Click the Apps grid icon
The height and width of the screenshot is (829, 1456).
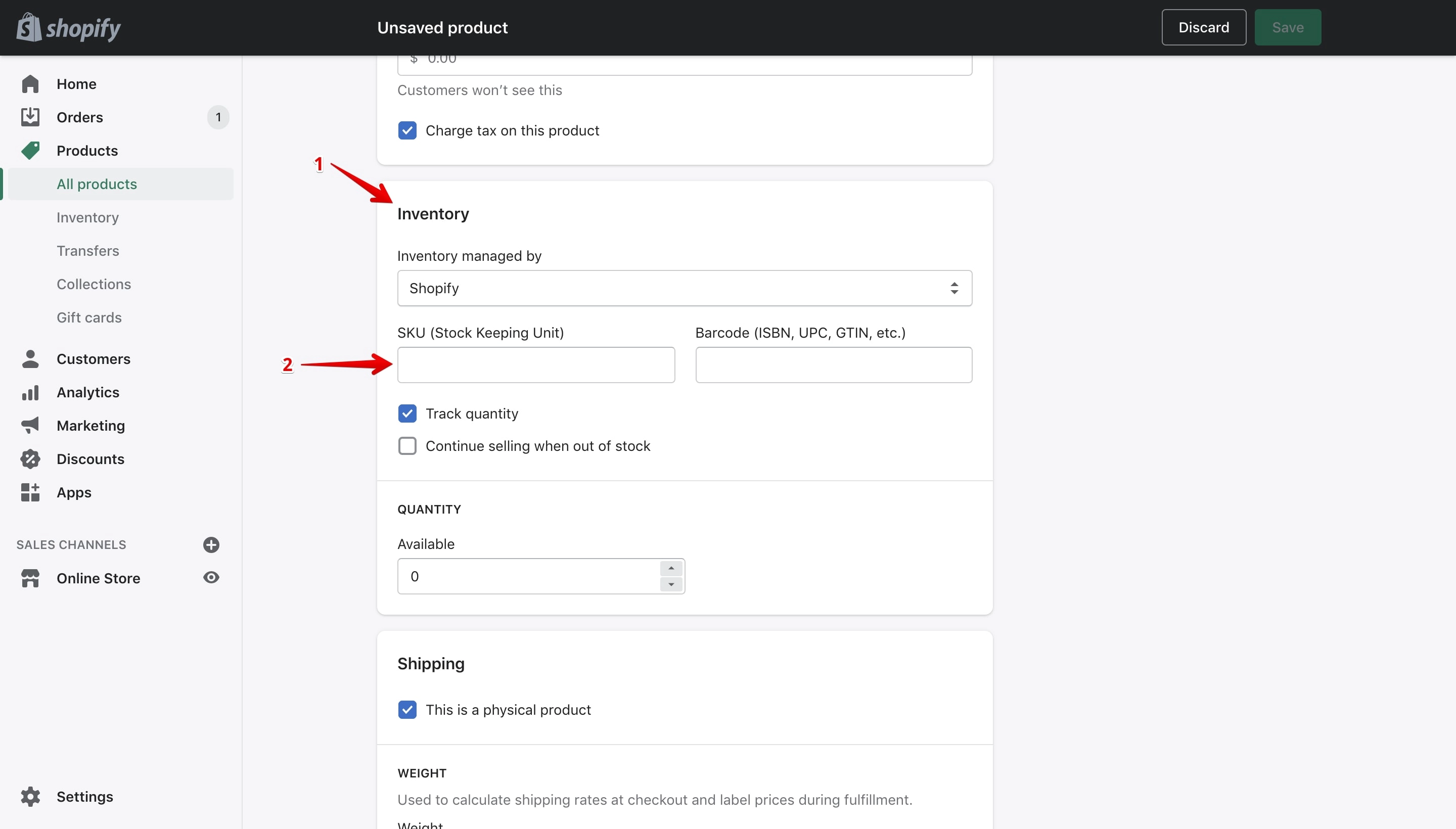click(x=30, y=492)
